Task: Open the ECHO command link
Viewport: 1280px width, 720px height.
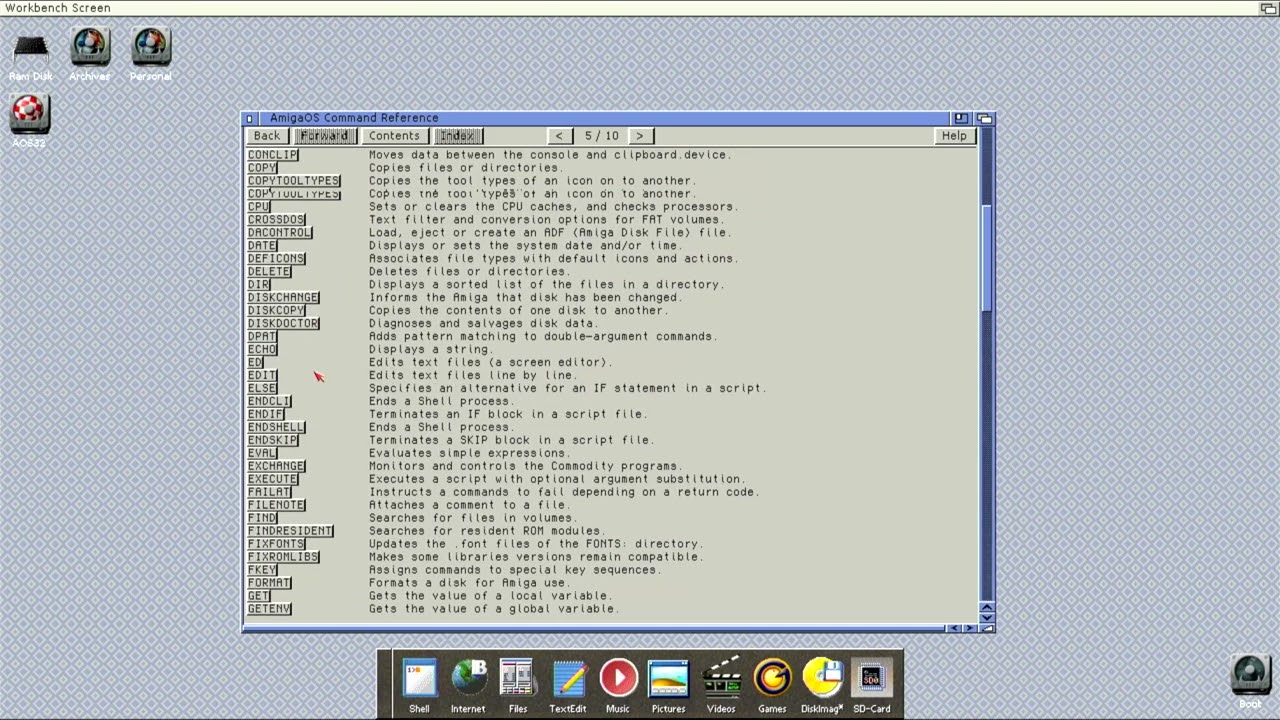Action: (262, 350)
